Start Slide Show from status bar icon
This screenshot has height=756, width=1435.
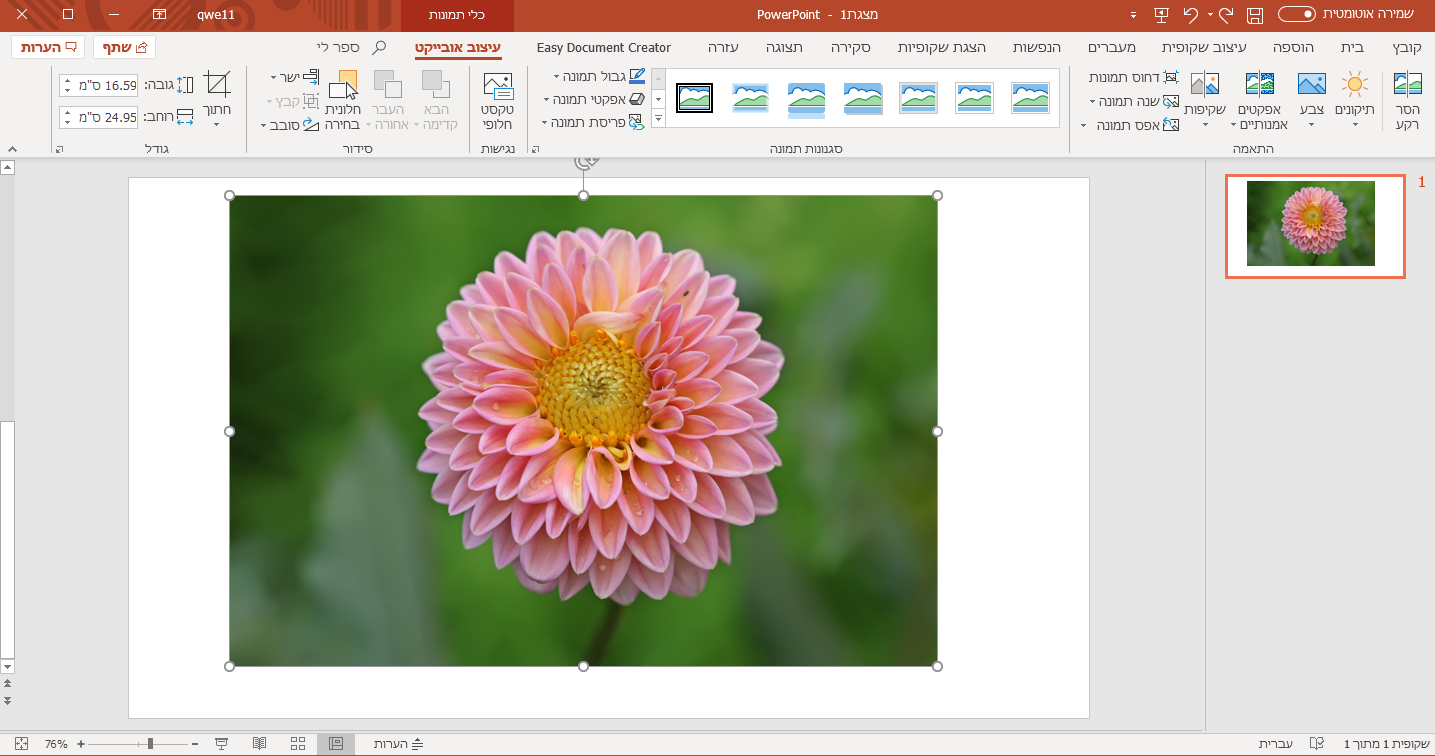(x=221, y=744)
